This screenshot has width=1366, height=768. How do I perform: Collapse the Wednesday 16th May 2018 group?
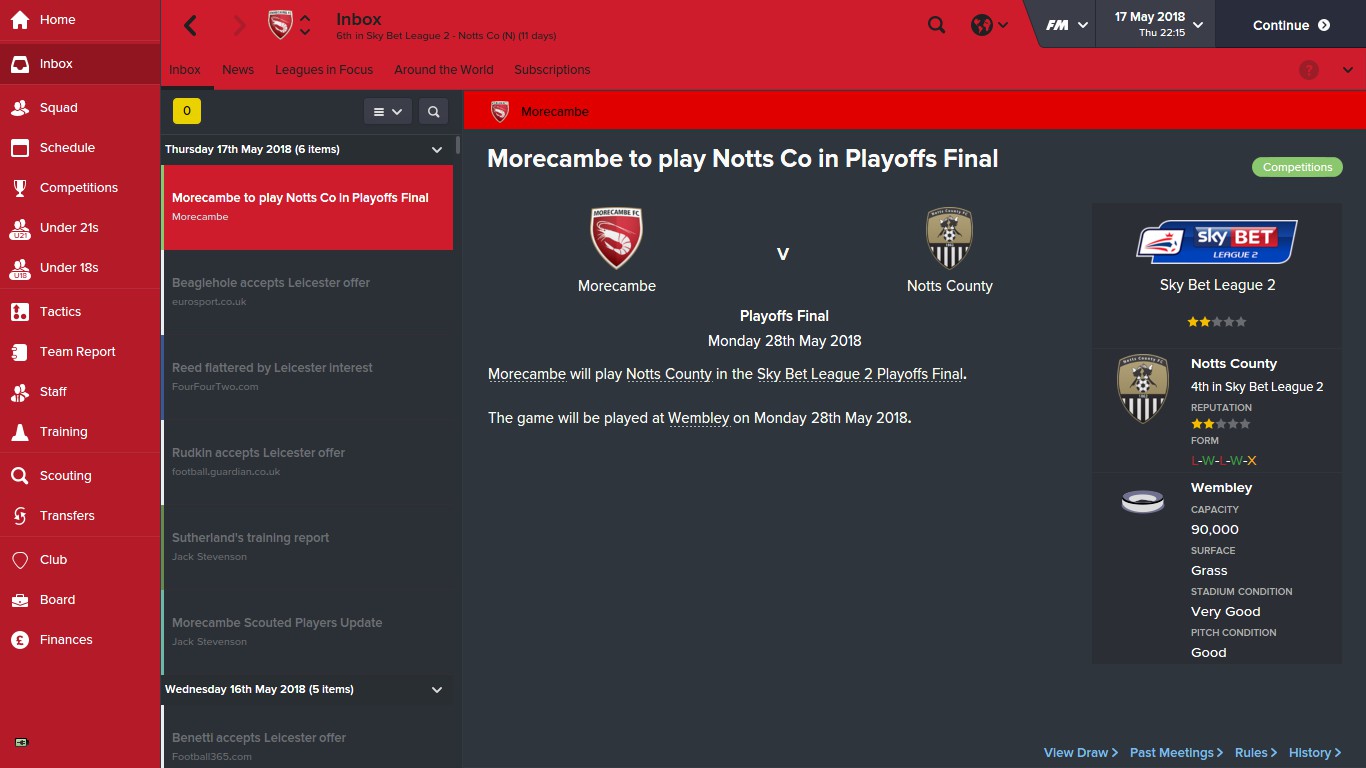[x=436, y=690]
